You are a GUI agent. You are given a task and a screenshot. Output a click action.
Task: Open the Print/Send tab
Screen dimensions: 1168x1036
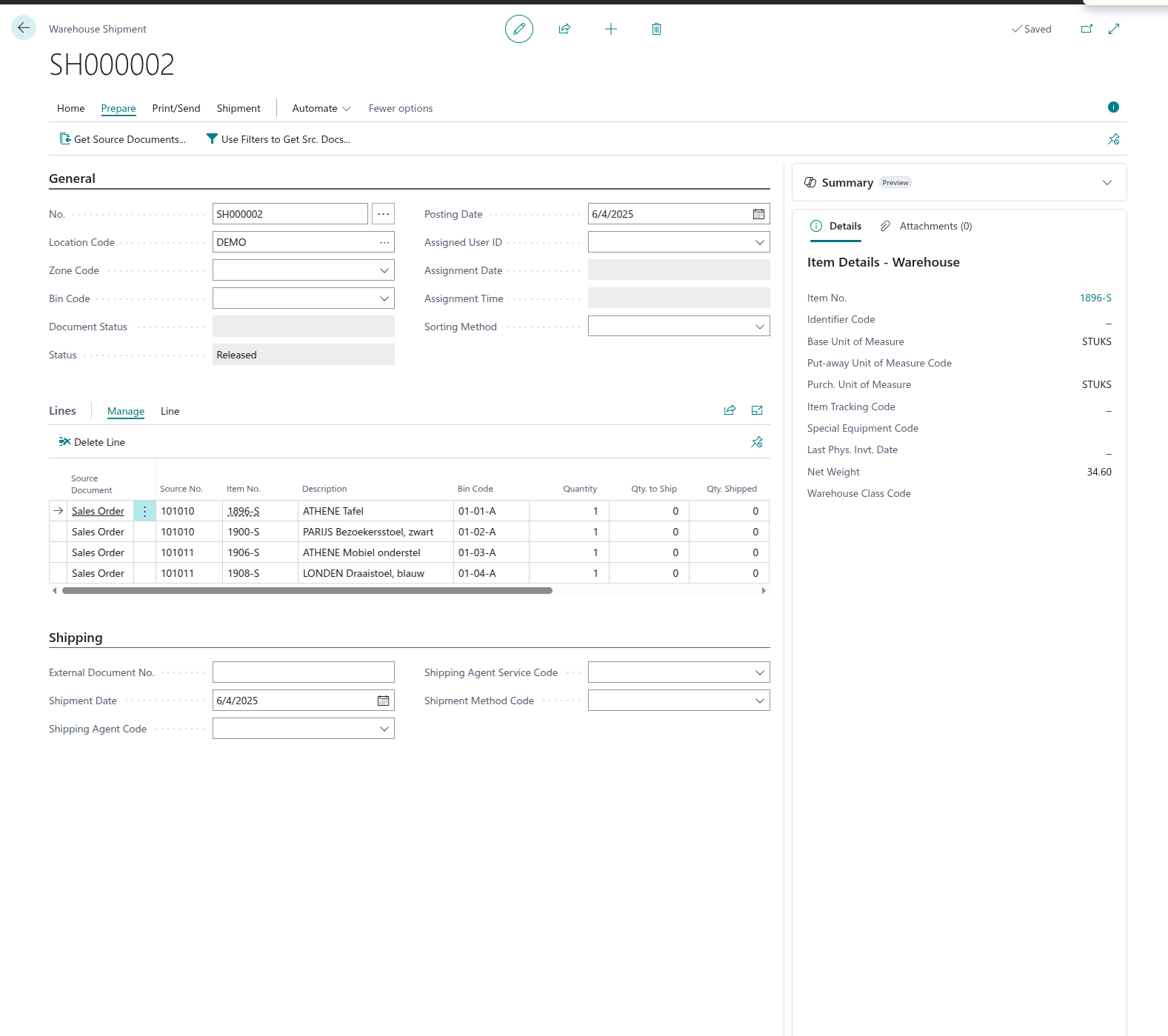pyautogui.click(x=176, y=108)
